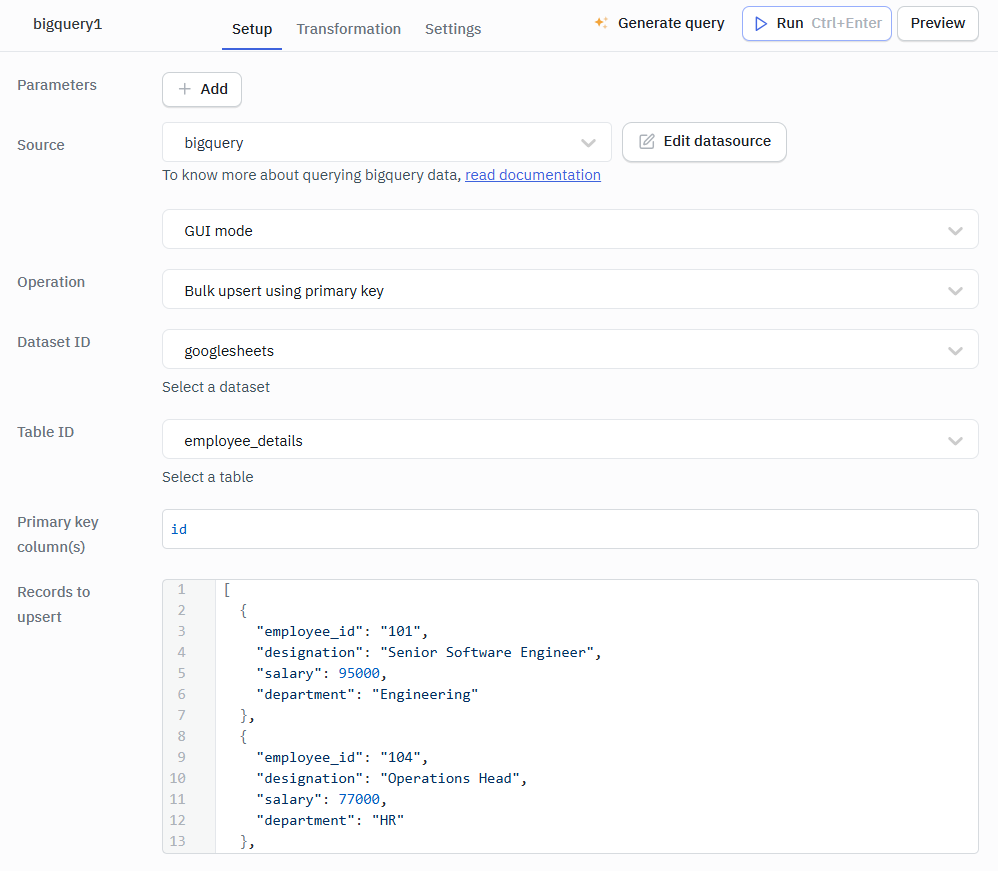Click "Senior Software Engineer" designation line
The height and width of the screenshot is (871, 998).
click(428, 652)
